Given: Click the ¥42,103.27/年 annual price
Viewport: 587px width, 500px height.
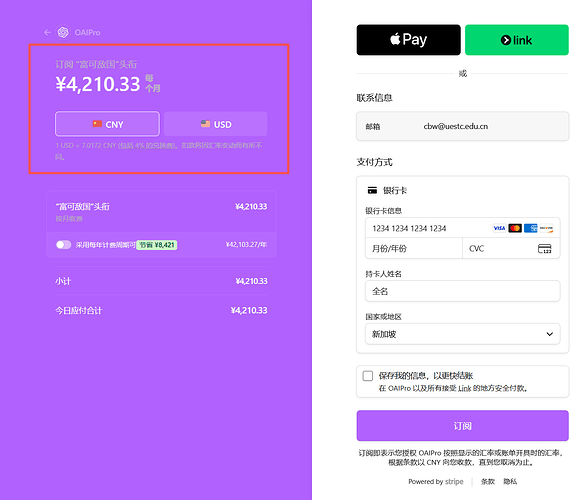Looking at the screenshot, I should pos(246,245).
